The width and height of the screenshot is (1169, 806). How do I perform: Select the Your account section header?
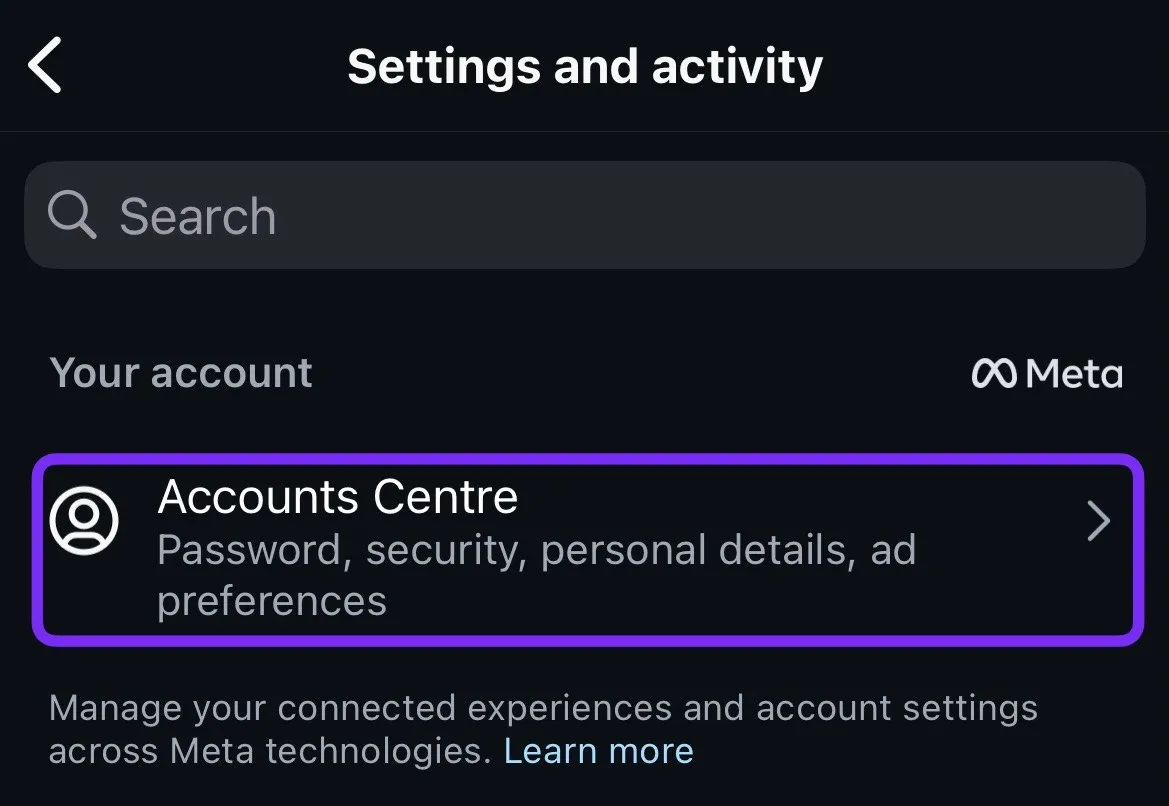(x=181, y=373)
